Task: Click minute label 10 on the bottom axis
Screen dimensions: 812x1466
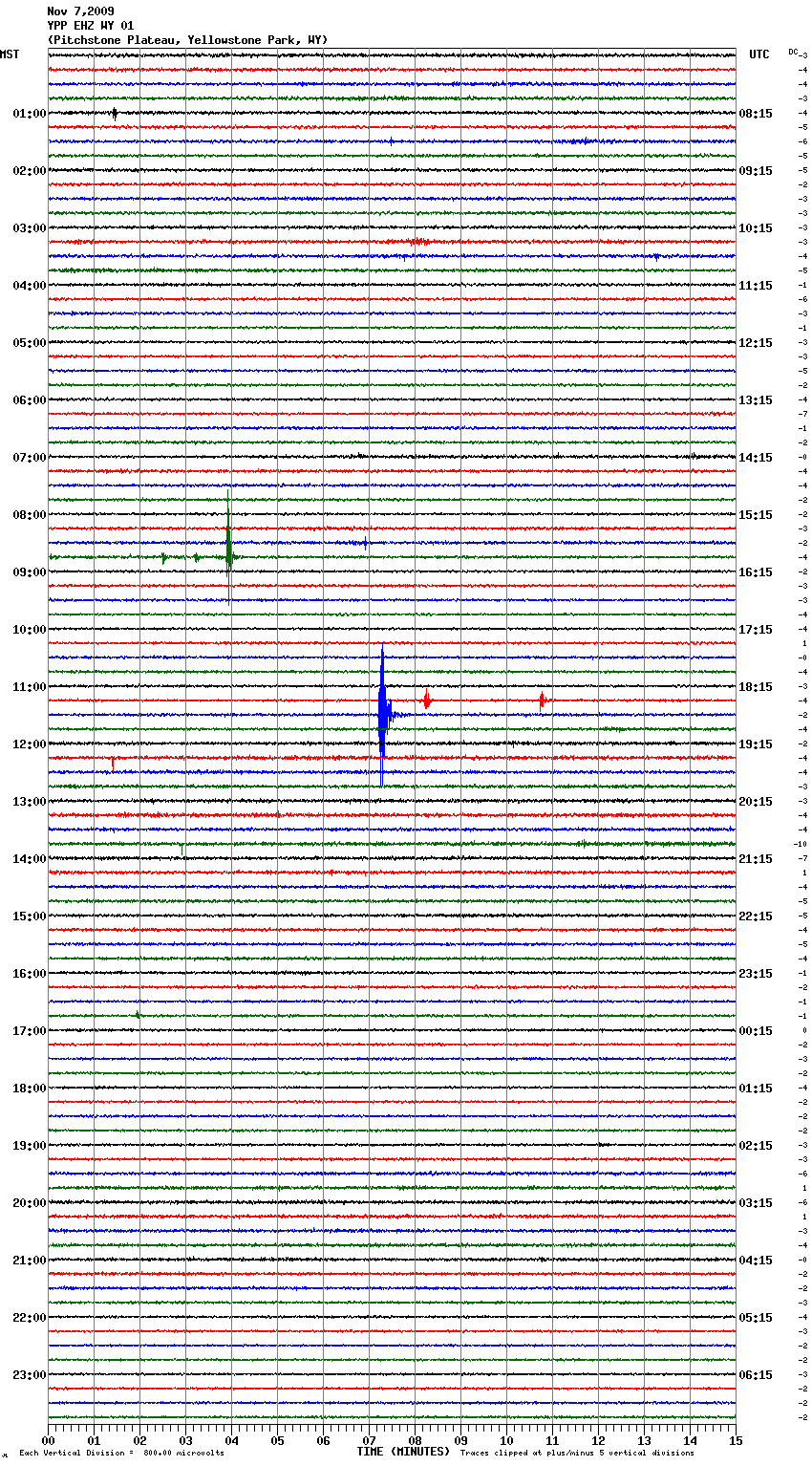Action: coord(506,1440)
